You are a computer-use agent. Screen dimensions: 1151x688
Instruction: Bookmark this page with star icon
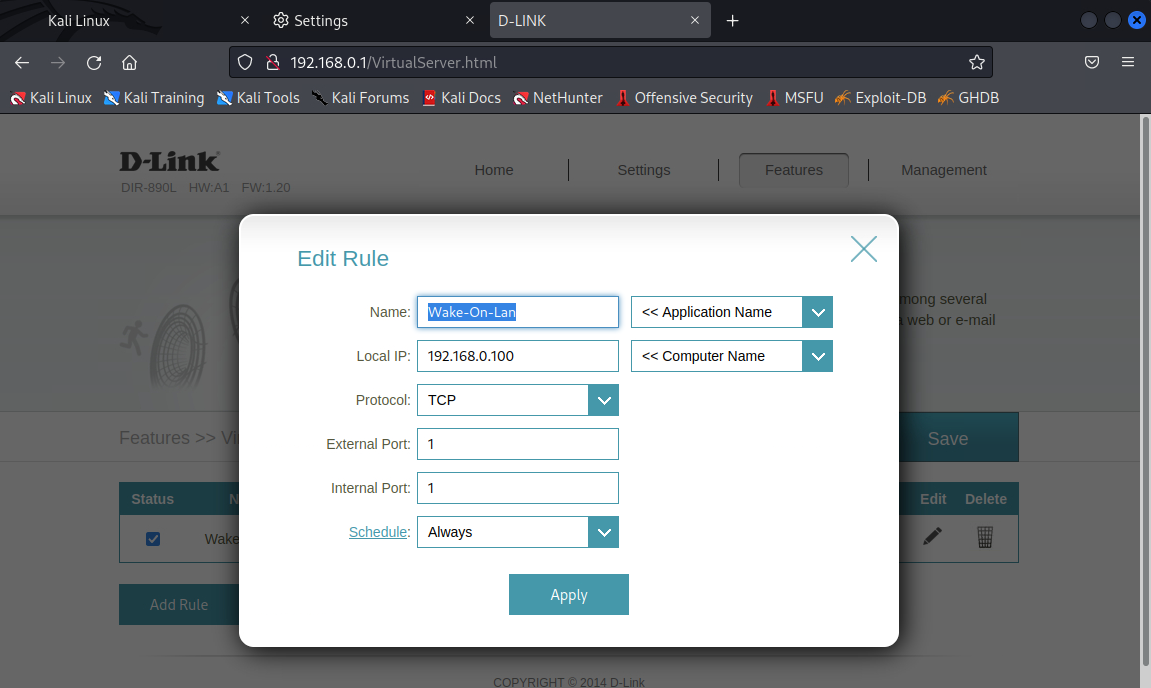click(x=976, y=62)
